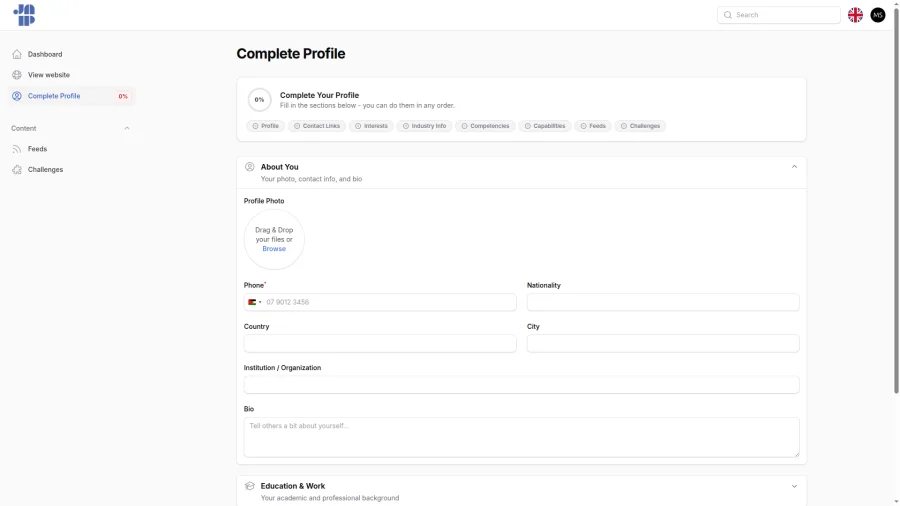Jump to the Capabilities chip
This screenshot has width=900, height=506.
[x=545, y=126]
